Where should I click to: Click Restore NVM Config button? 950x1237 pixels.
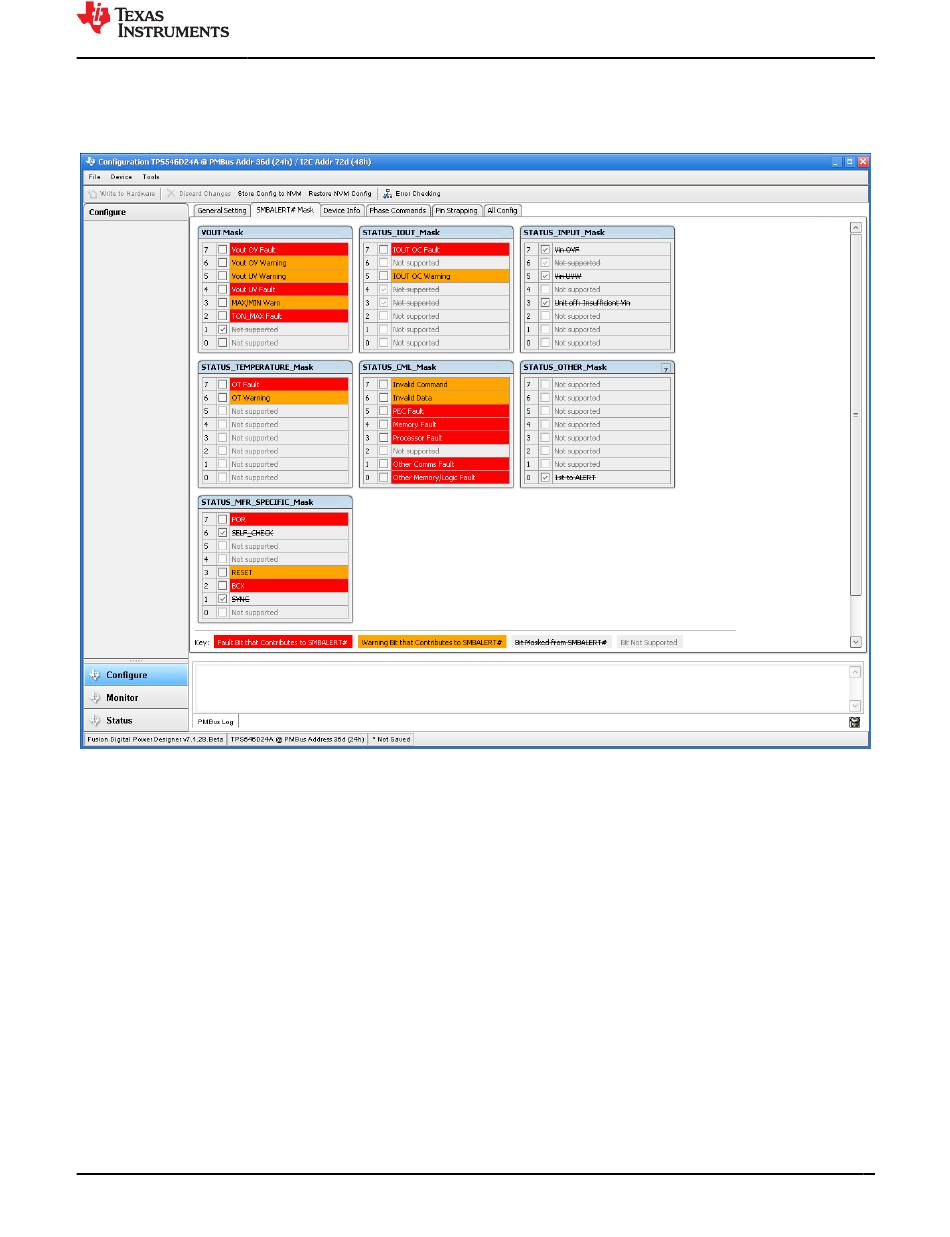pyautogui.click(x=340, y=193)
